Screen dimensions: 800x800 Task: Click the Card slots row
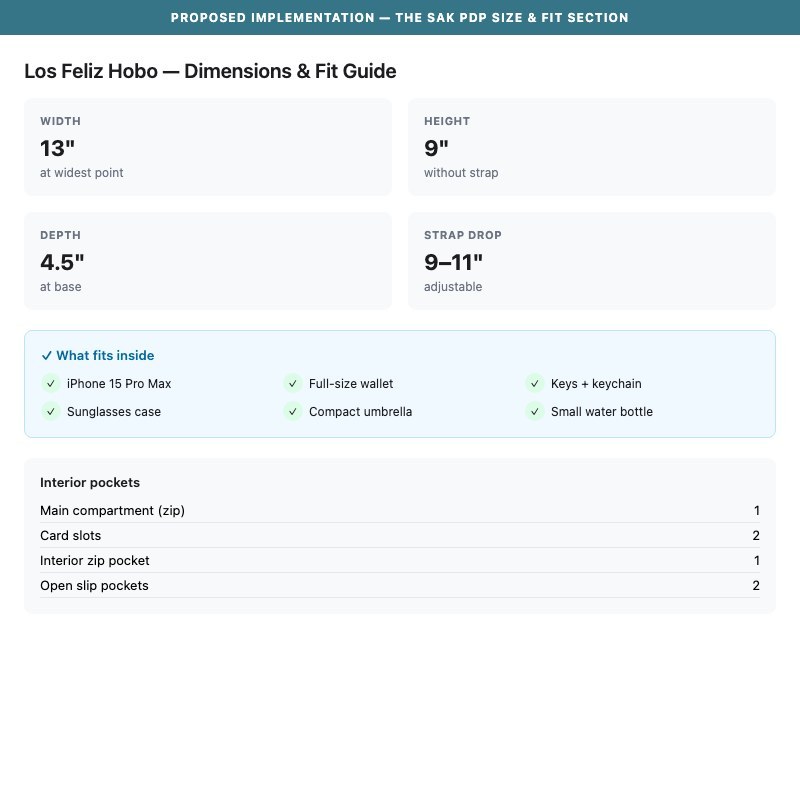400,536
